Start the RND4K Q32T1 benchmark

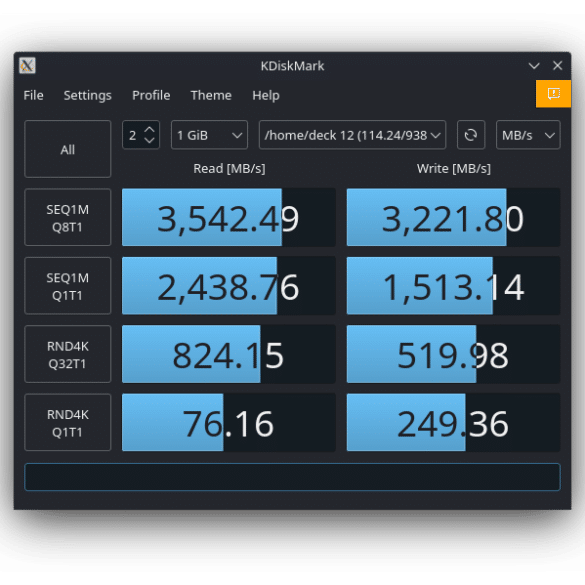coord(68,354)
